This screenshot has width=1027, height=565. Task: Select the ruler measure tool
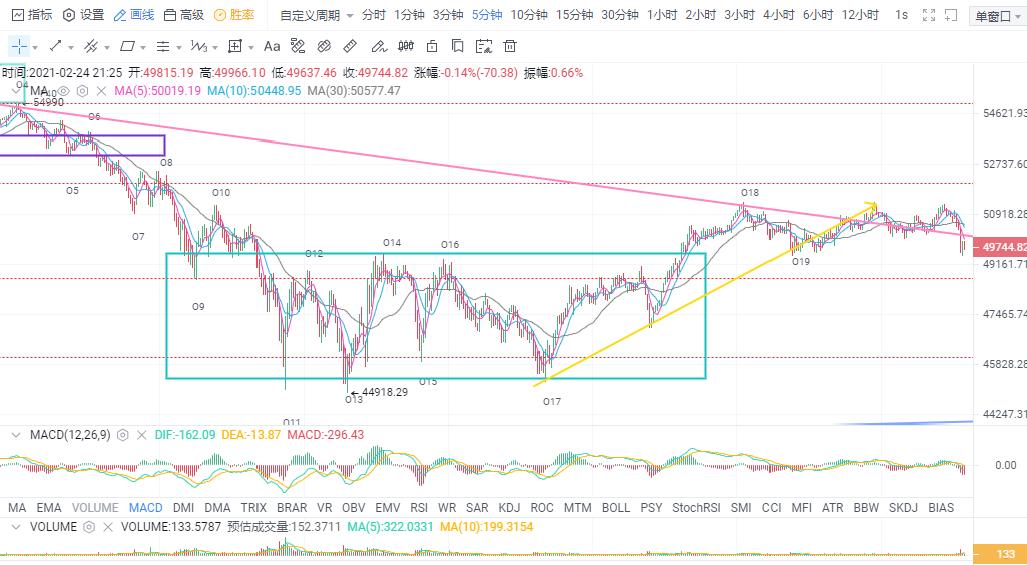[350, 46]
